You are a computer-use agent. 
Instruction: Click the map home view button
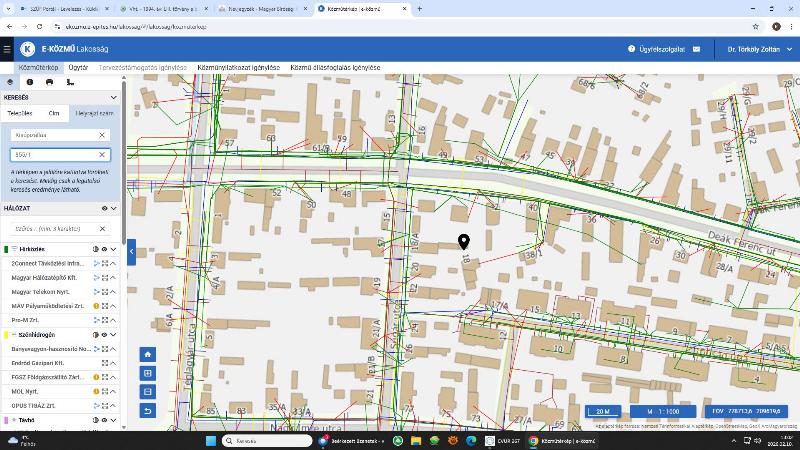tap(148, 354)
